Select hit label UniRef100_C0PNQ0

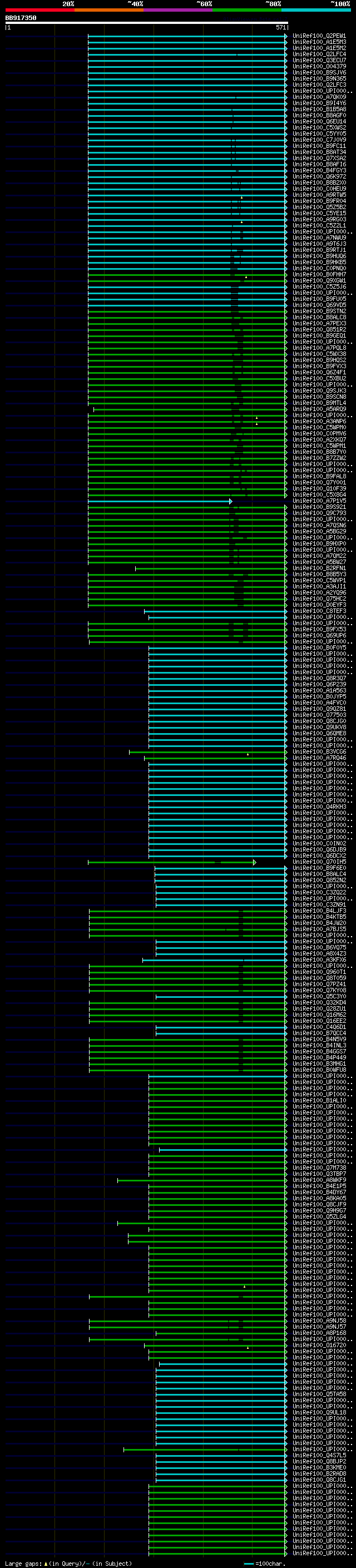(319, 269)
